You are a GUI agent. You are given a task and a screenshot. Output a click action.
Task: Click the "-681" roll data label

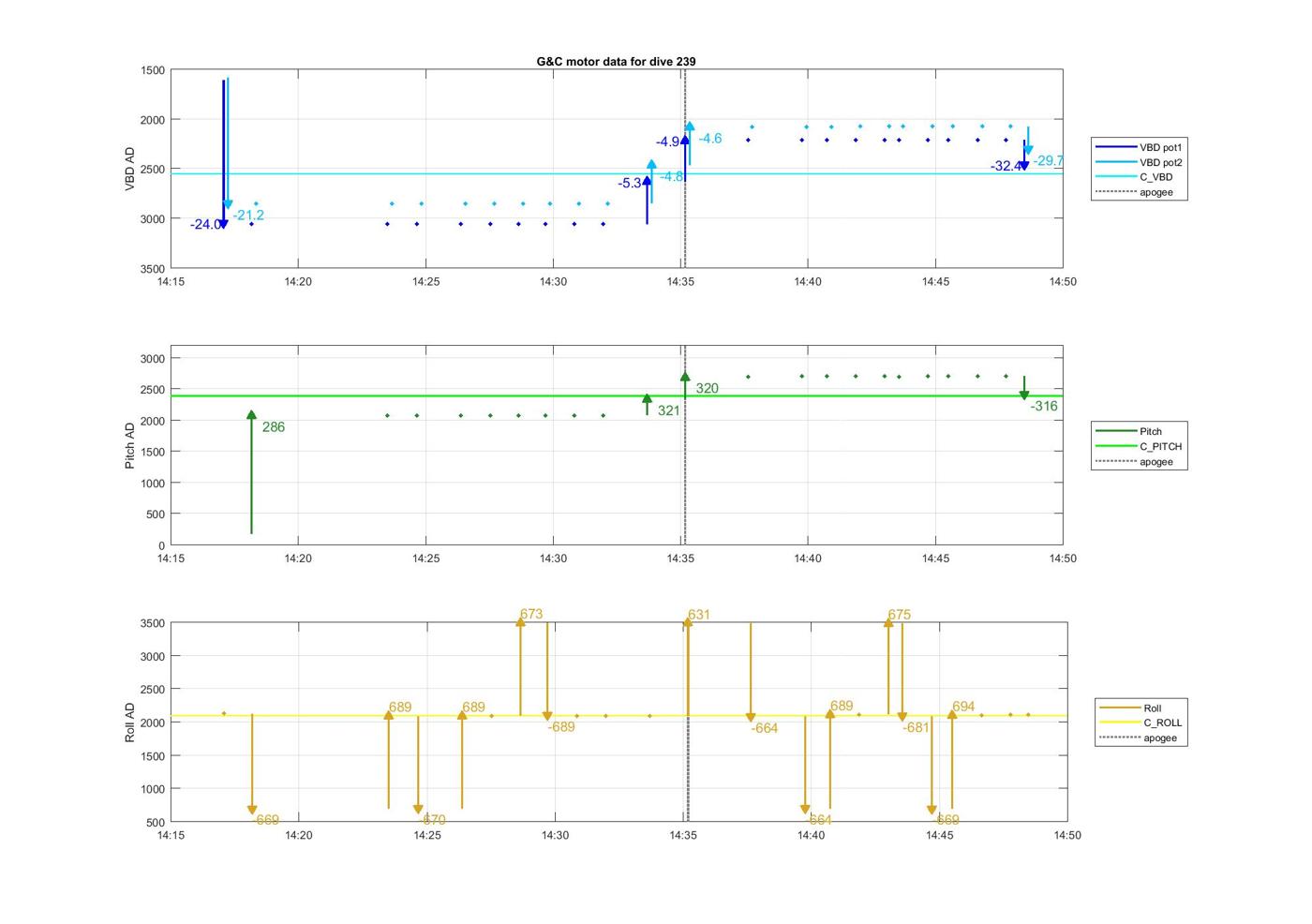coord(917,727)
